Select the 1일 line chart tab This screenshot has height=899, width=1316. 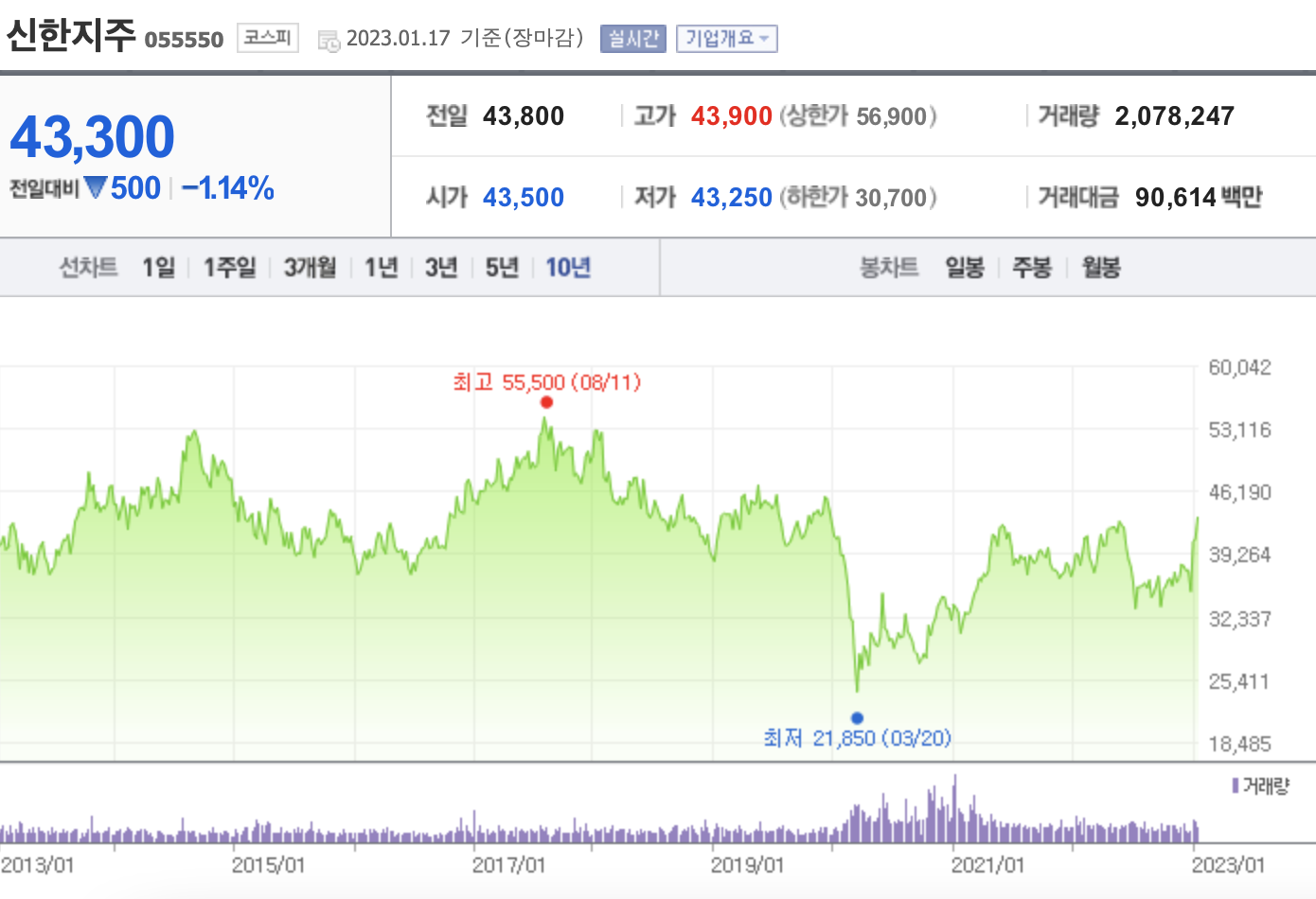point(159,268)
